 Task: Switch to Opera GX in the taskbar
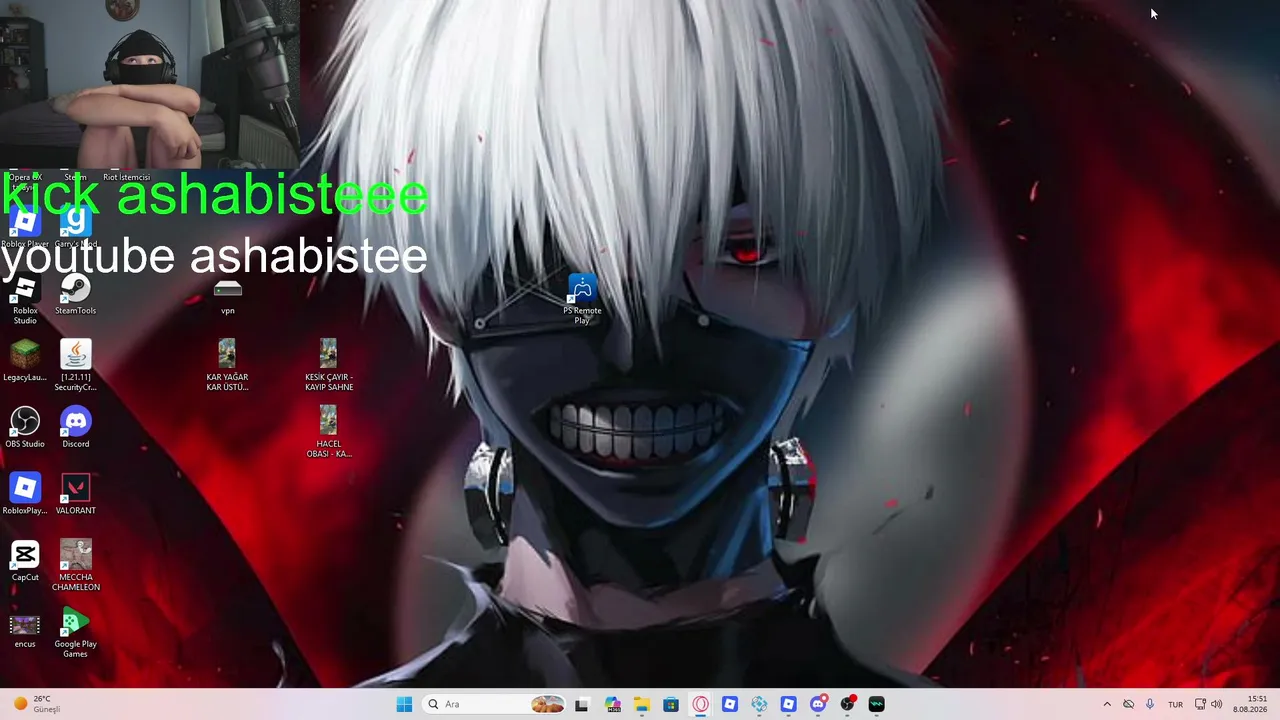(700, 704)
